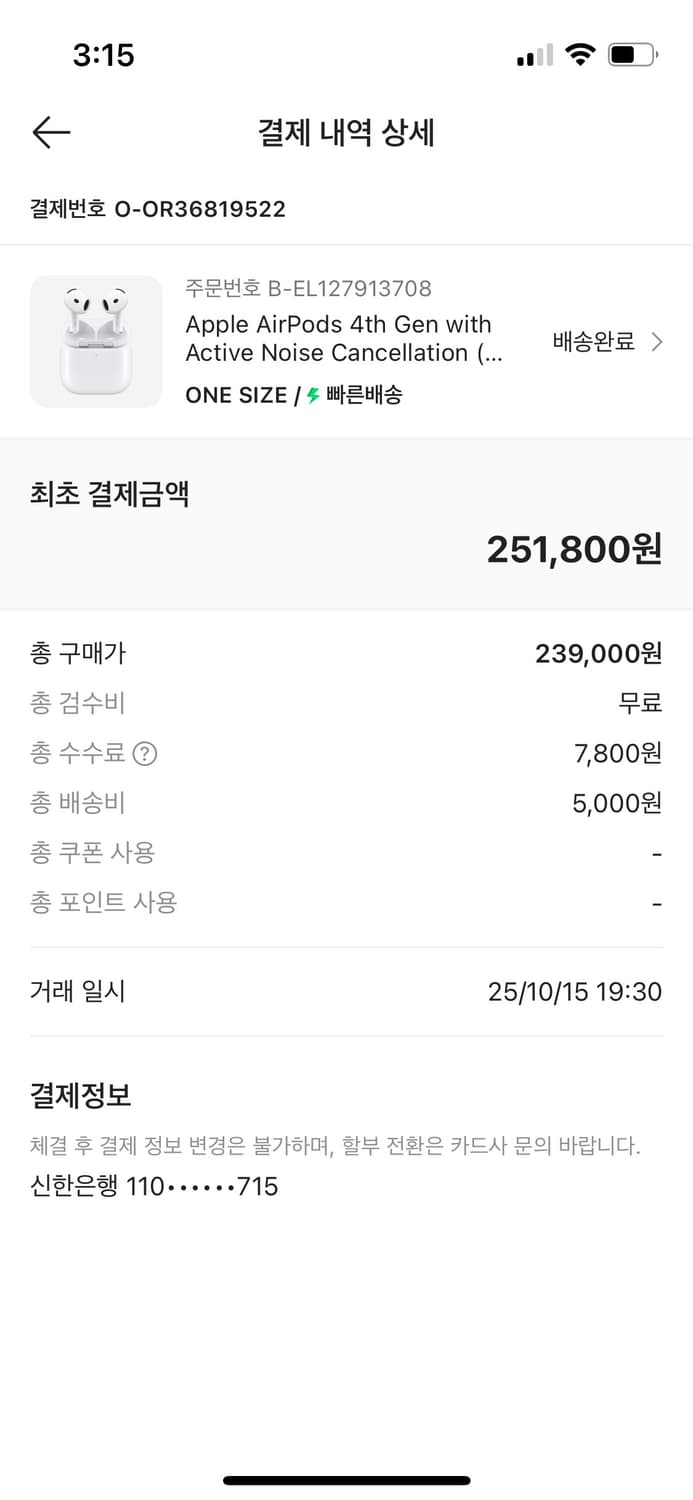The image size is (693, 1500).
Task: Tap the 5,000원 shipping fee amount
Action: pyautogui.click(x=616, y=804)
